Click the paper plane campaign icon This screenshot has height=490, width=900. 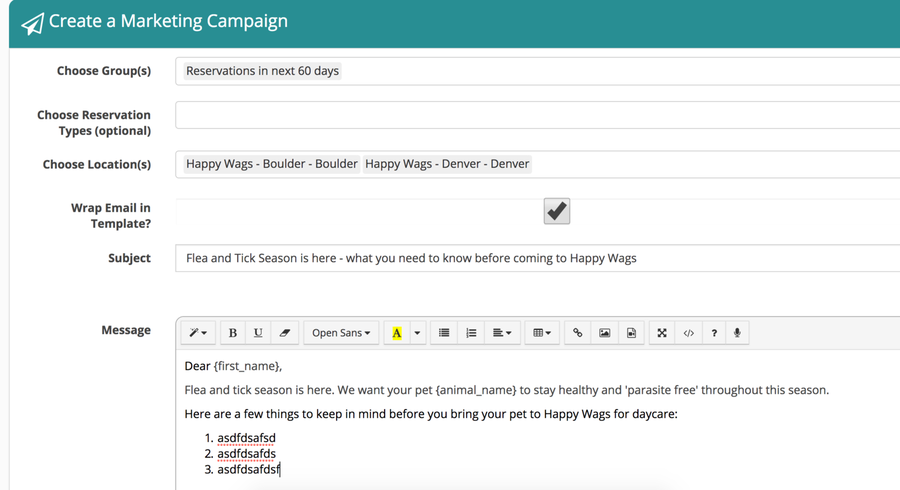[x=33, y=24]
